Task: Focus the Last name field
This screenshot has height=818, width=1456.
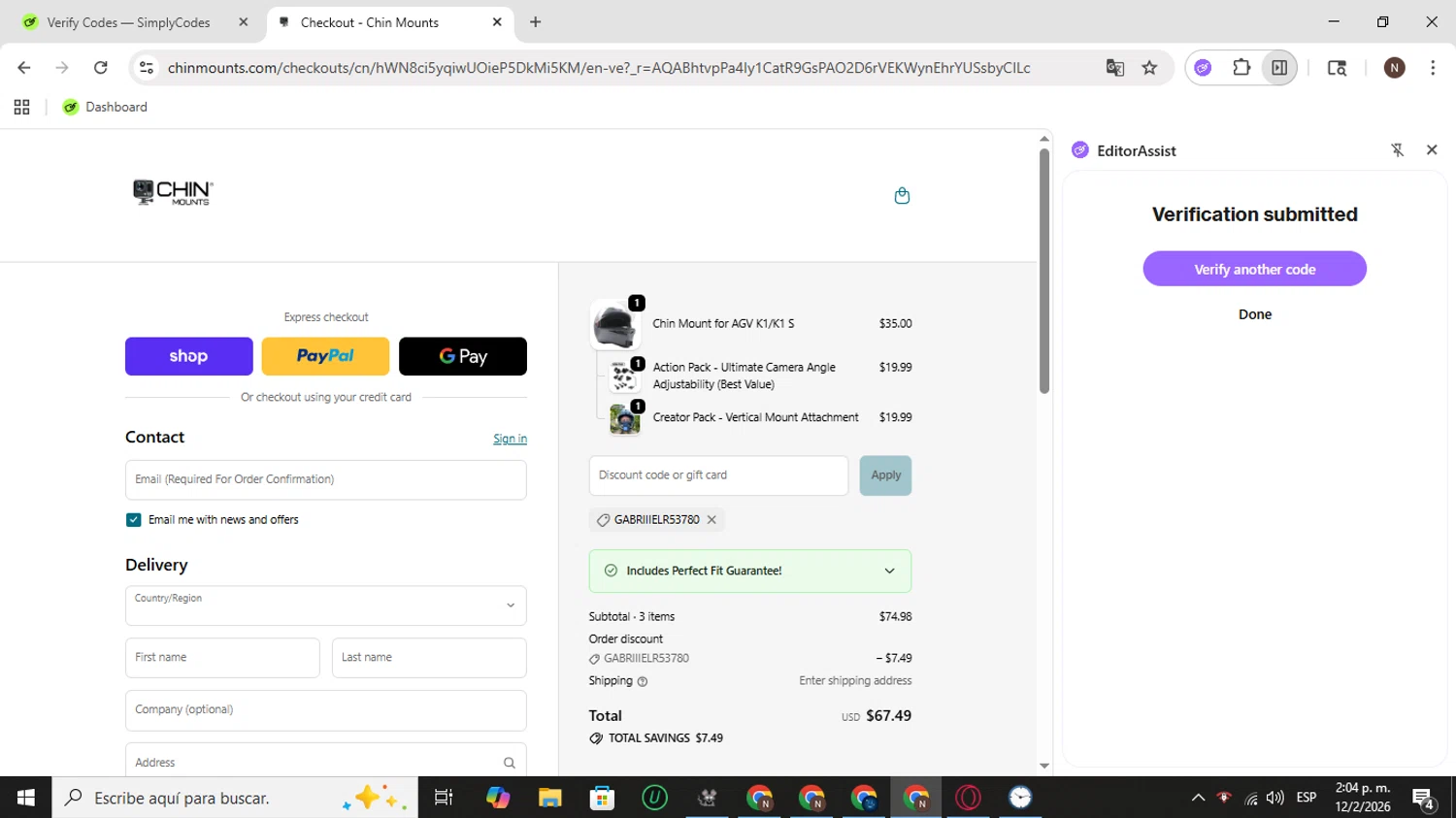Action: pos(429,658)
